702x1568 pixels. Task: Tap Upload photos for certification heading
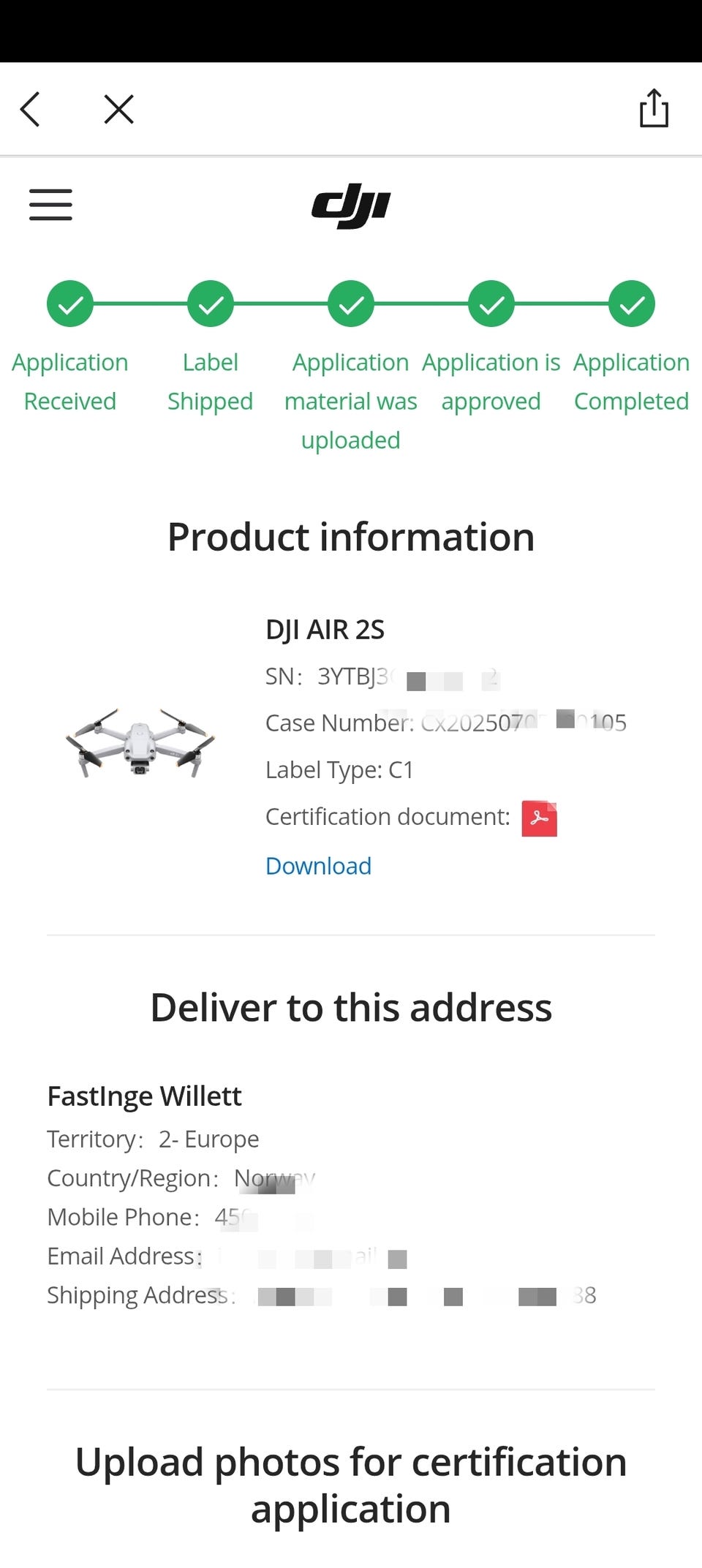tap(351, 1485)
